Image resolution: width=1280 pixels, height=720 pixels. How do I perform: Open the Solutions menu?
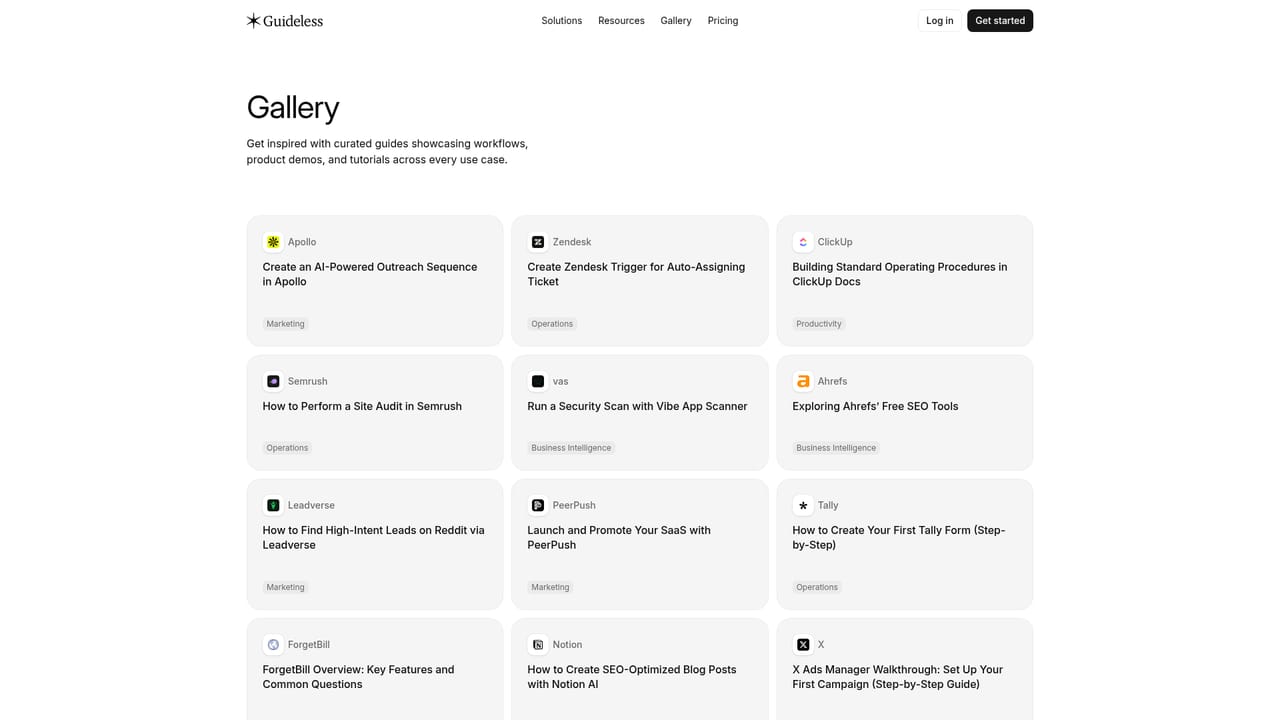click(x=562, y=20)
